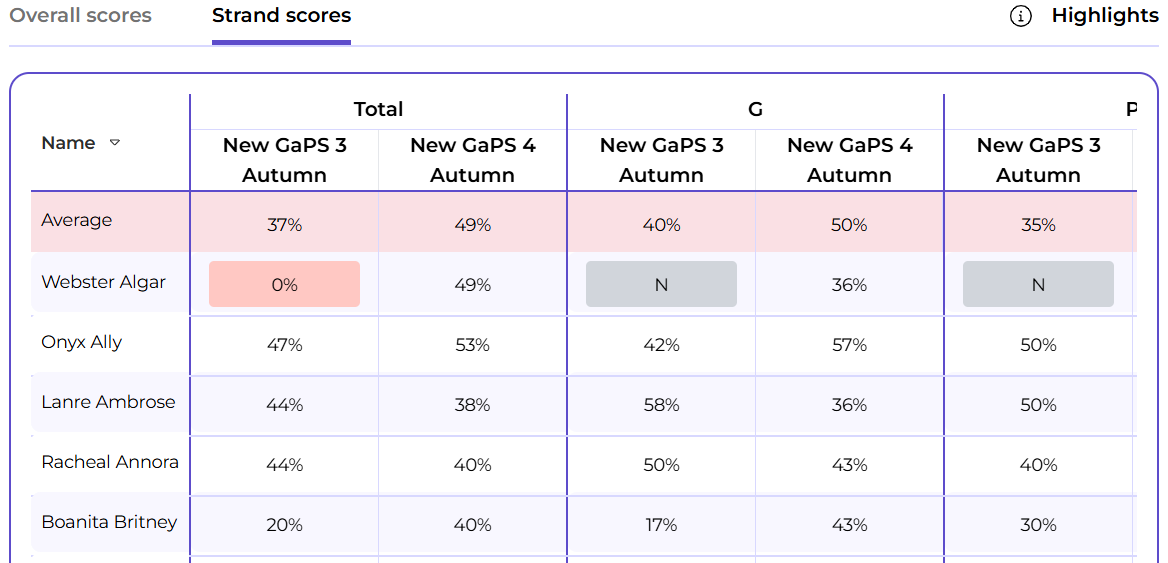
Task: Click the Name column sort arrow
Action: [x=115, y=143]
